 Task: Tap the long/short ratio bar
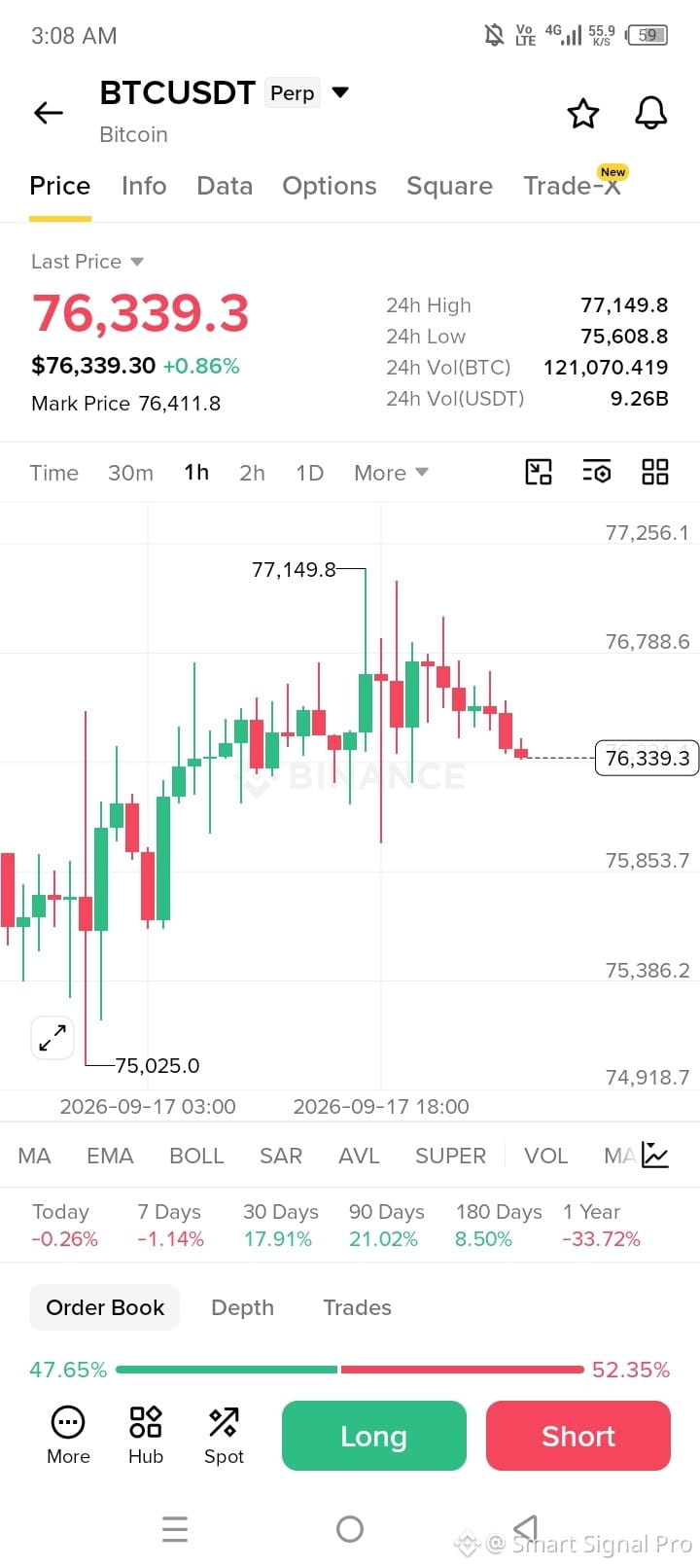pos(350,1370)
